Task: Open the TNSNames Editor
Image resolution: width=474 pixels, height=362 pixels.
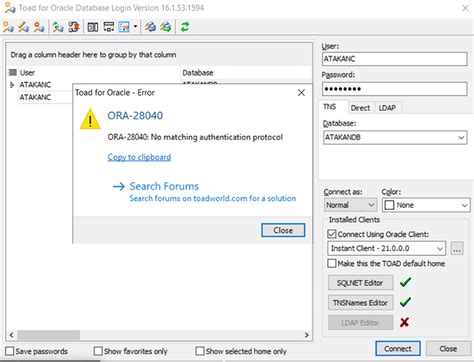Action: [x=360, y=303]
